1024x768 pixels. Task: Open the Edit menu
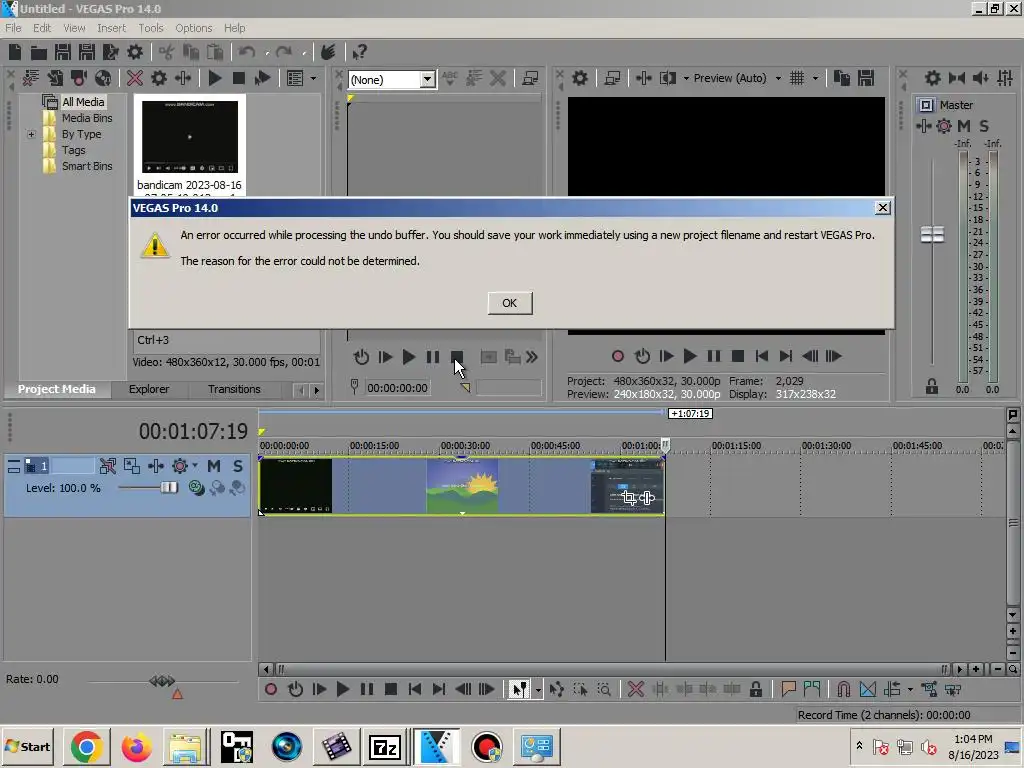coord(42,28)
